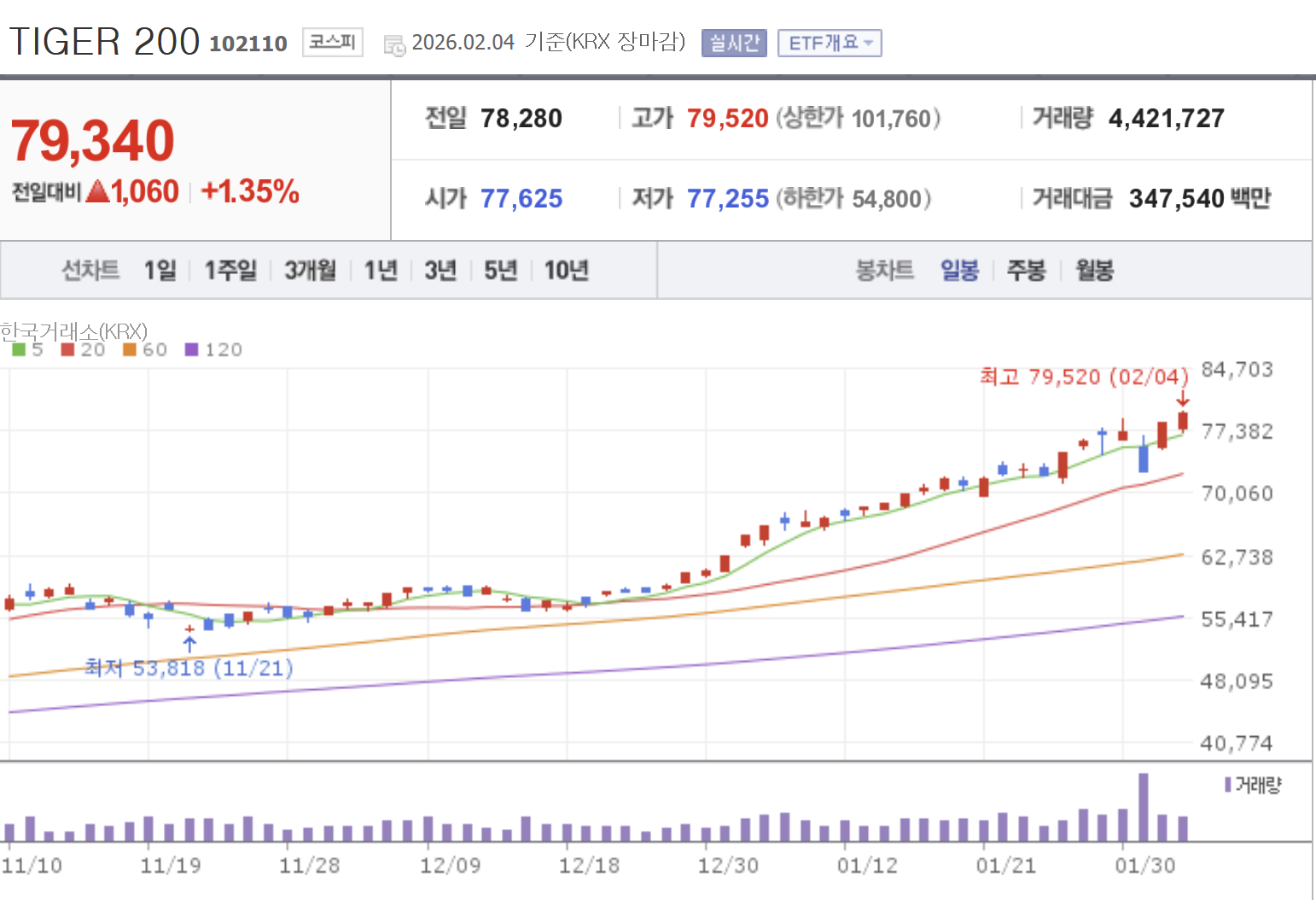The width and height of the screenshot is (1316, 900).
Task: Click the 봉차트 label
Action: pos(884,271)
